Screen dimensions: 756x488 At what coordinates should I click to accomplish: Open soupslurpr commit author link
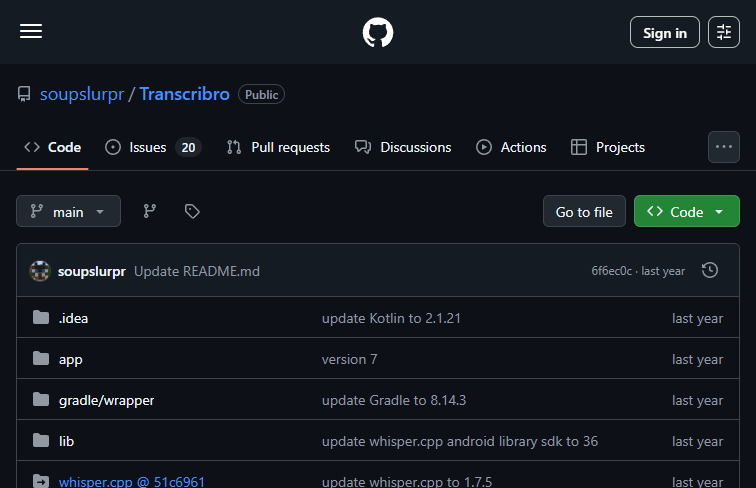click(92, 271)
